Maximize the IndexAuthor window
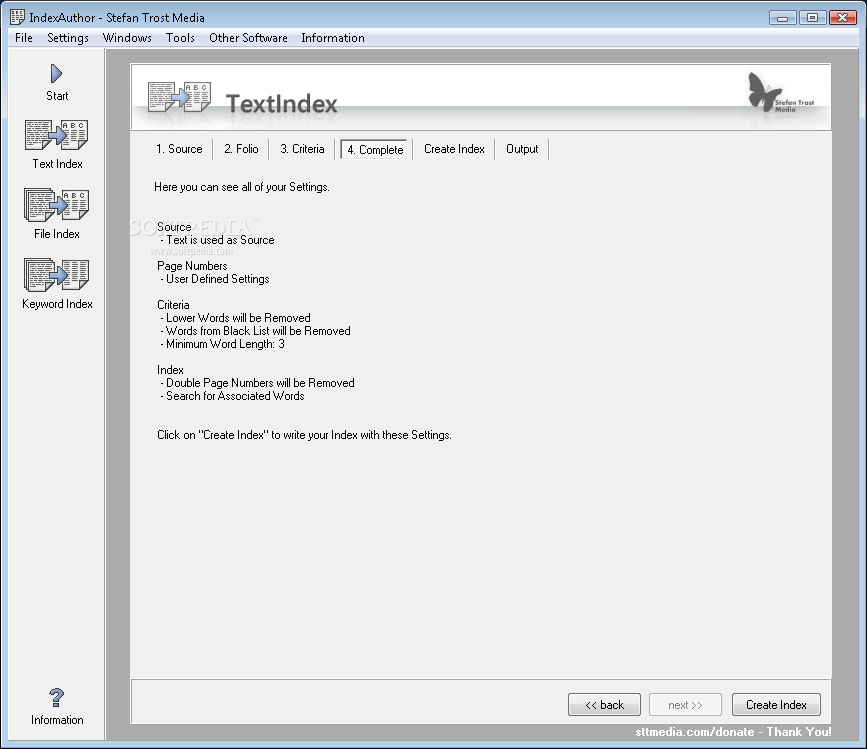The height and width of the screenshot is (749, 867). tap(812, 18)
